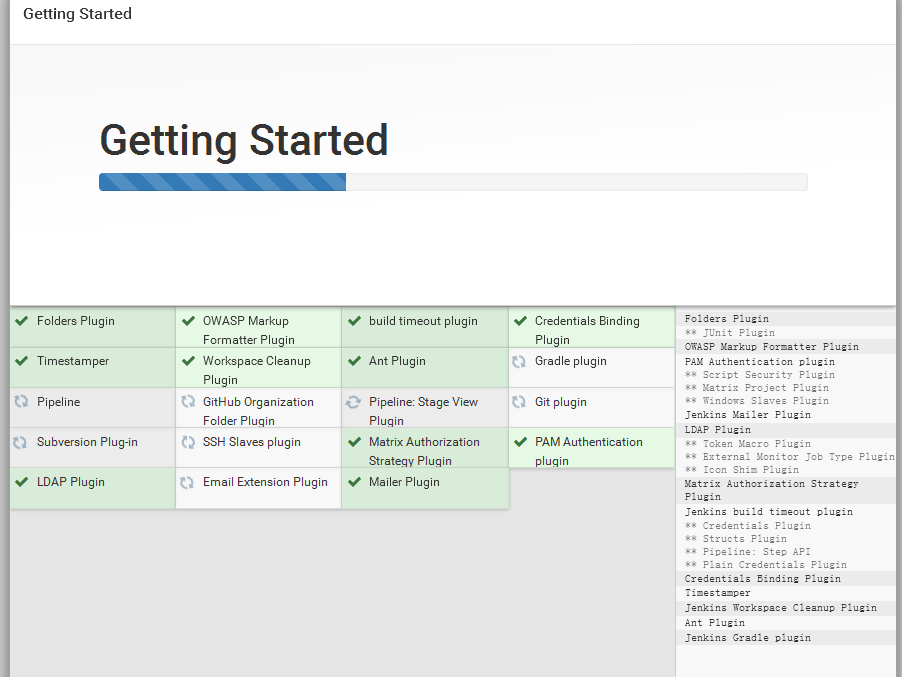Click the checkmark next to OWASP Markup Formatter Plugin
The height and width of the screenshot is (677, 902).
point(188,321)
